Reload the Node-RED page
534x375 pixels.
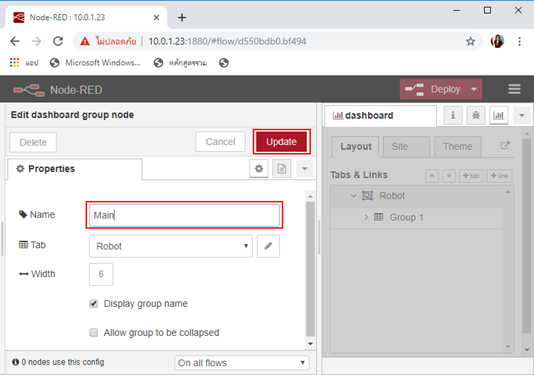[58, 42]
